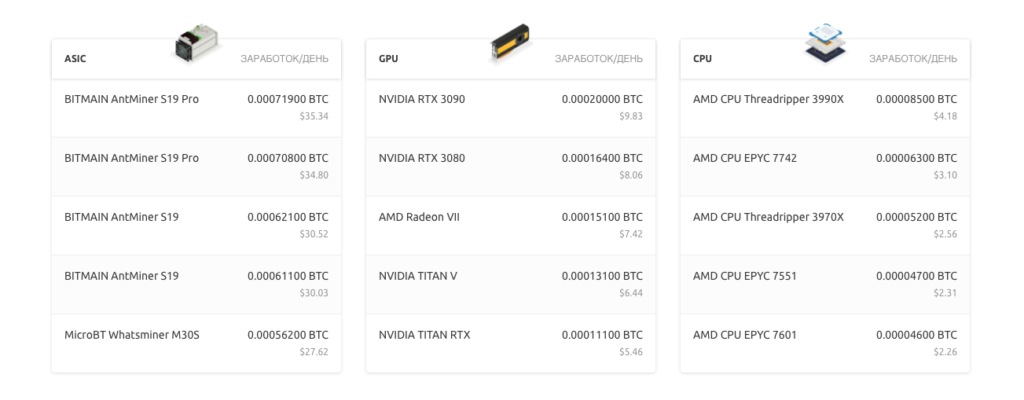Screen dimensions: 1024x400
Task: Click NVIDIA RTX 3080 row
Action: (x=422, y=158)
